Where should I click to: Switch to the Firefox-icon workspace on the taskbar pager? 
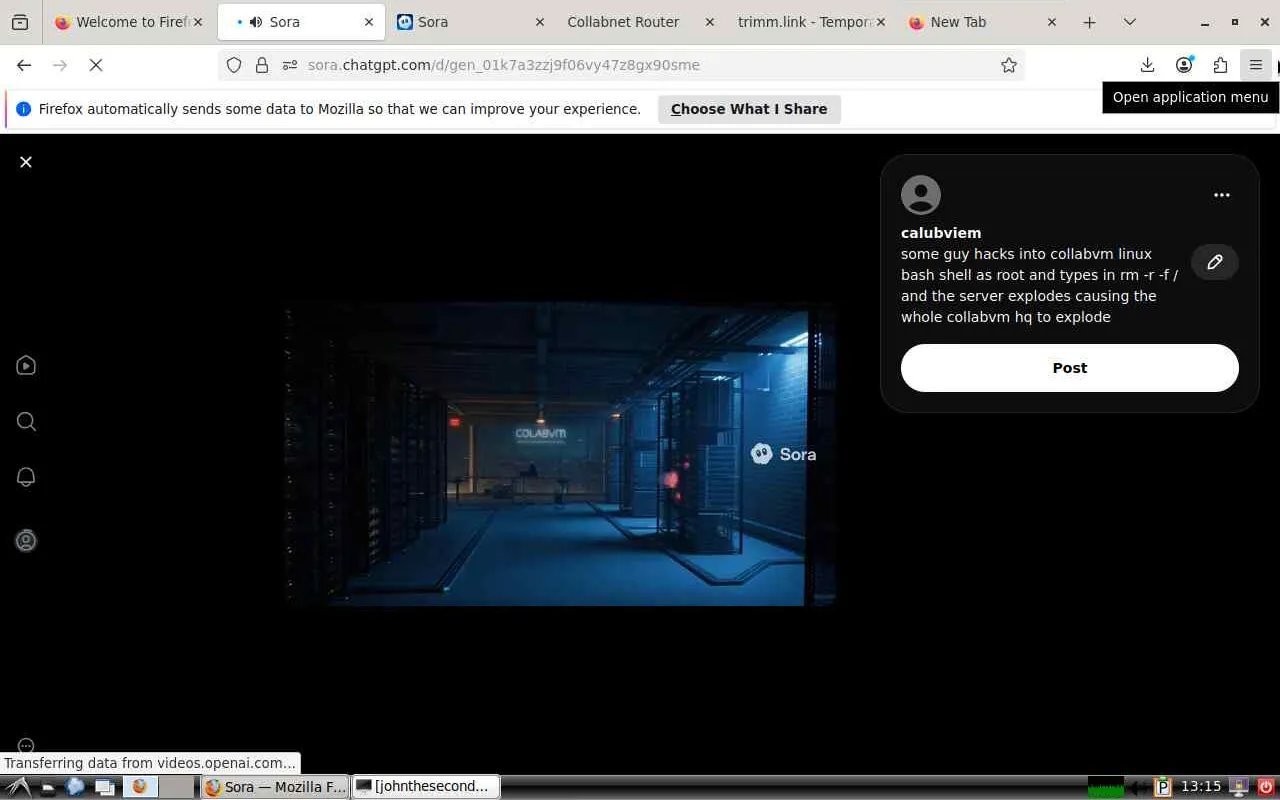coord(141,787)
